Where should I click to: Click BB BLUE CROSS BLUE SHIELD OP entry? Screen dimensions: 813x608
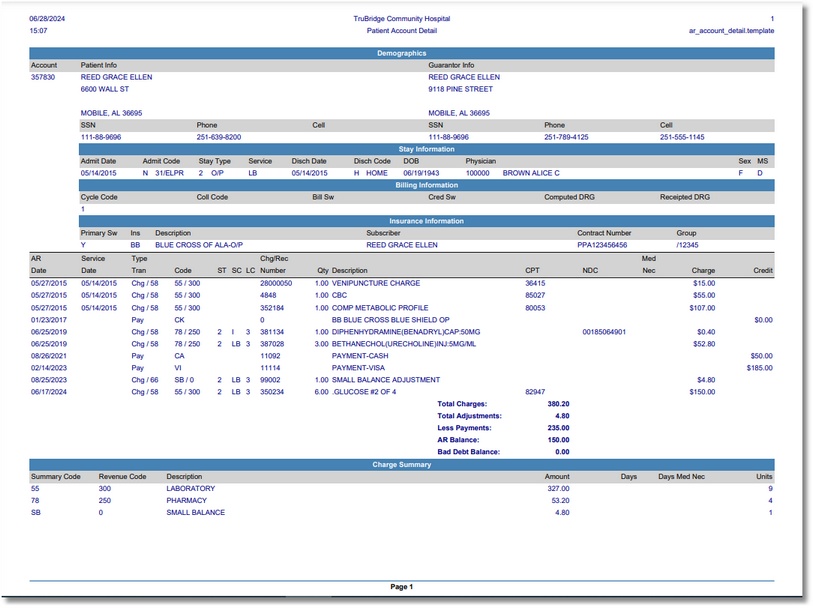390,320
